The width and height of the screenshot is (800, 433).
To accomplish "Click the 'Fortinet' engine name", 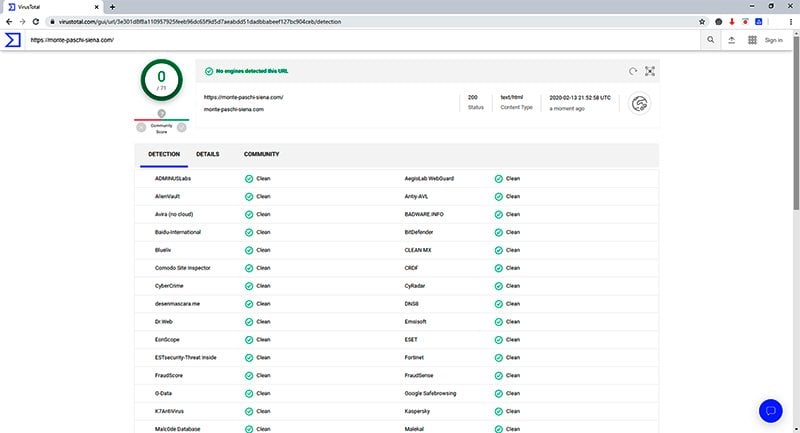I will point(414,358).
